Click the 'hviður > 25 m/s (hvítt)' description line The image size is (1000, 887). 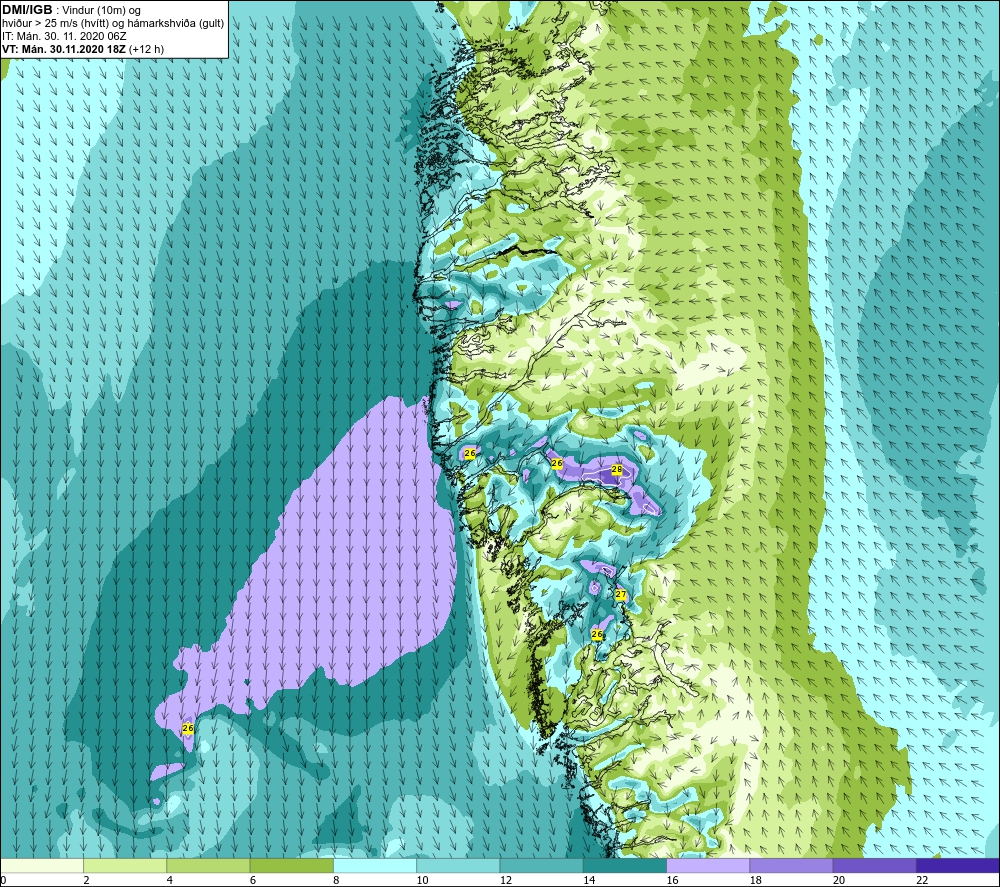pos(55,24)
